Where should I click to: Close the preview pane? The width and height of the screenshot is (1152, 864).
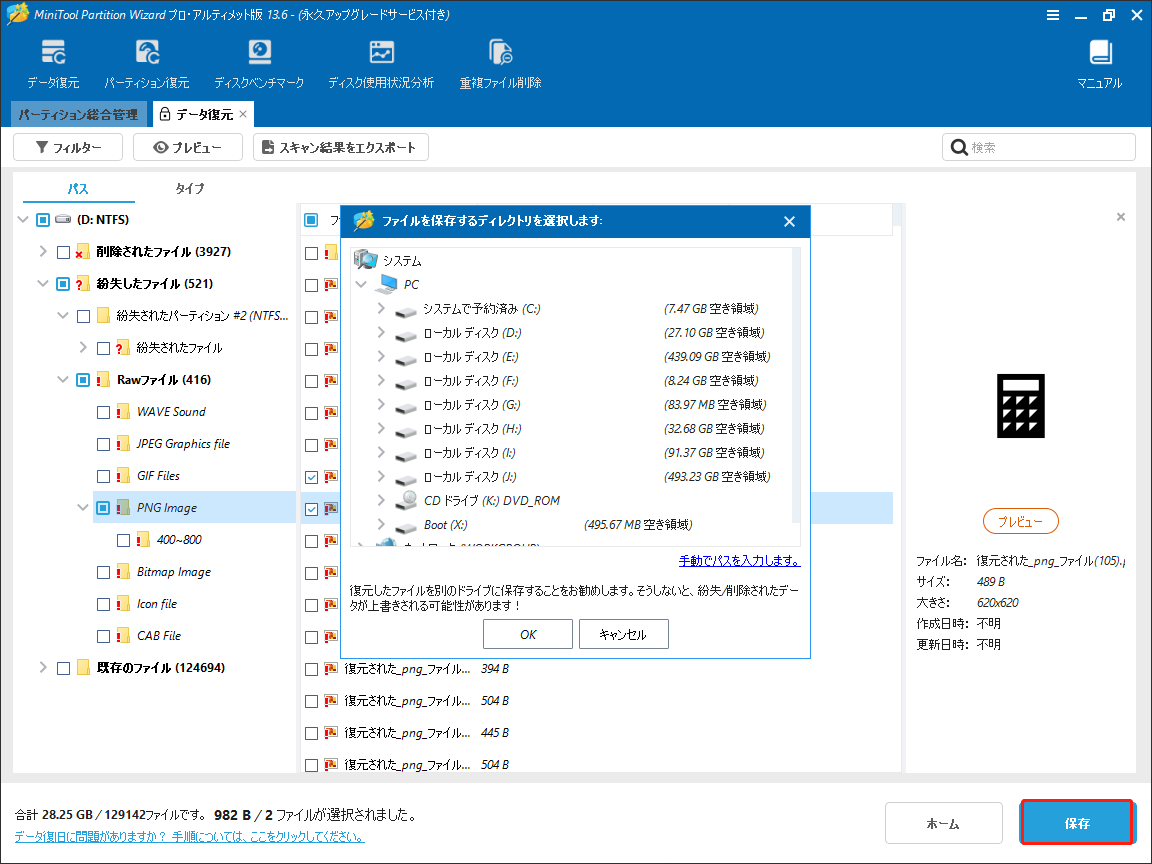click(1120, 217)
